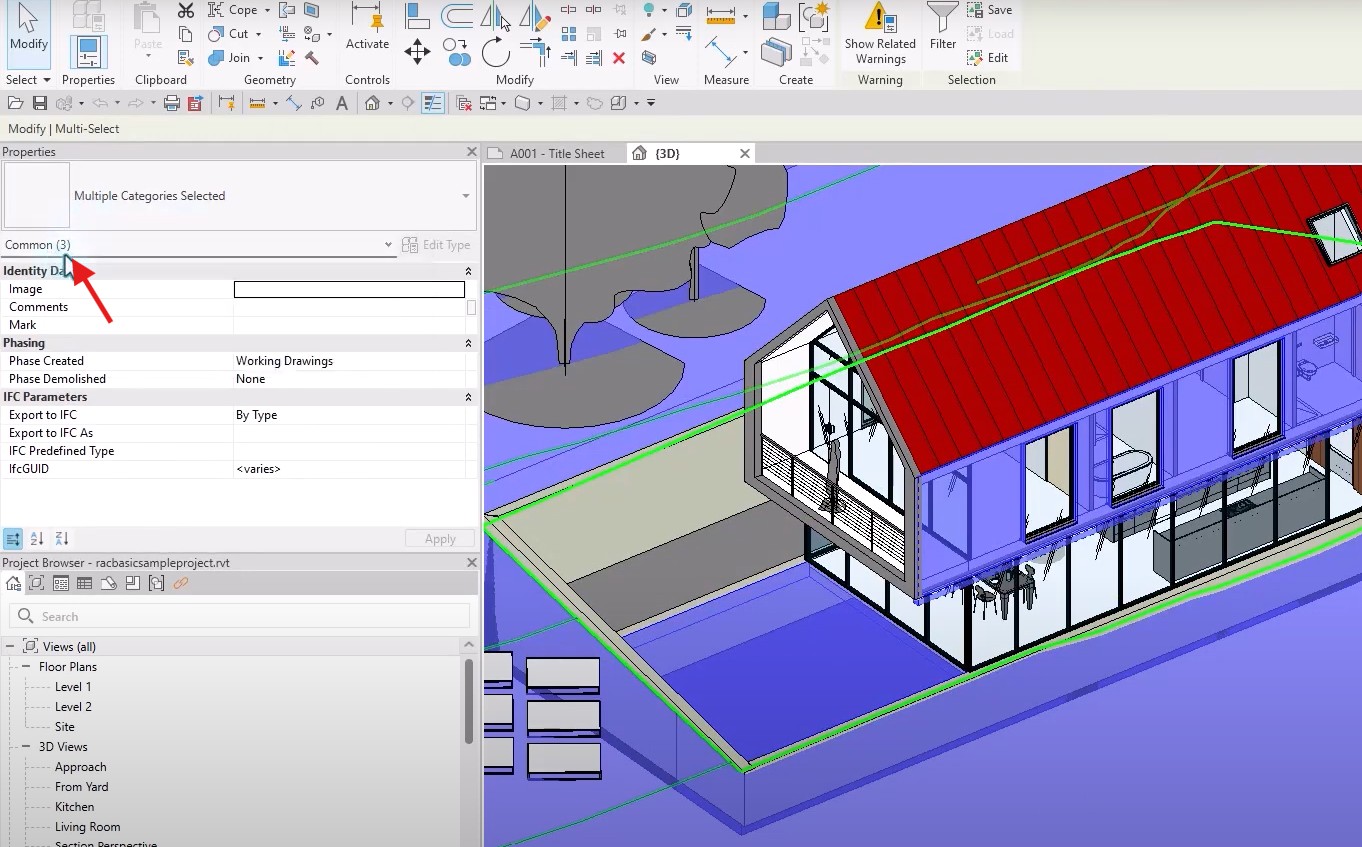This screenshot has width=1362, height=847.
Task: Toggle thin lines icon in quick access toolbar
Action: pos(433,103)
